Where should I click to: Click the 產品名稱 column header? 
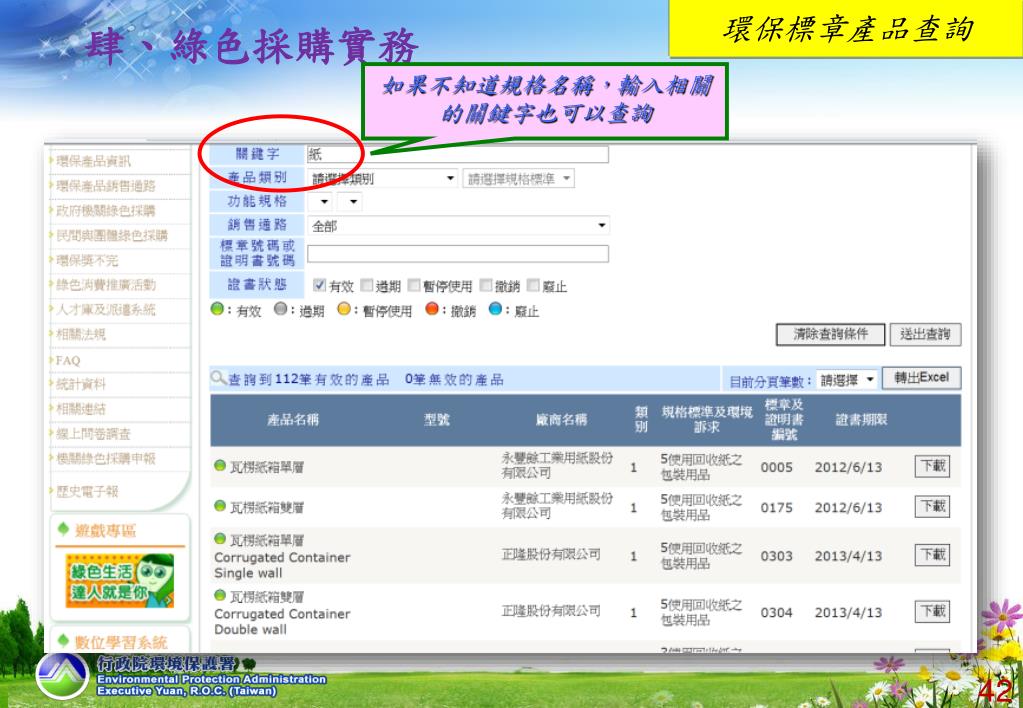293,420
